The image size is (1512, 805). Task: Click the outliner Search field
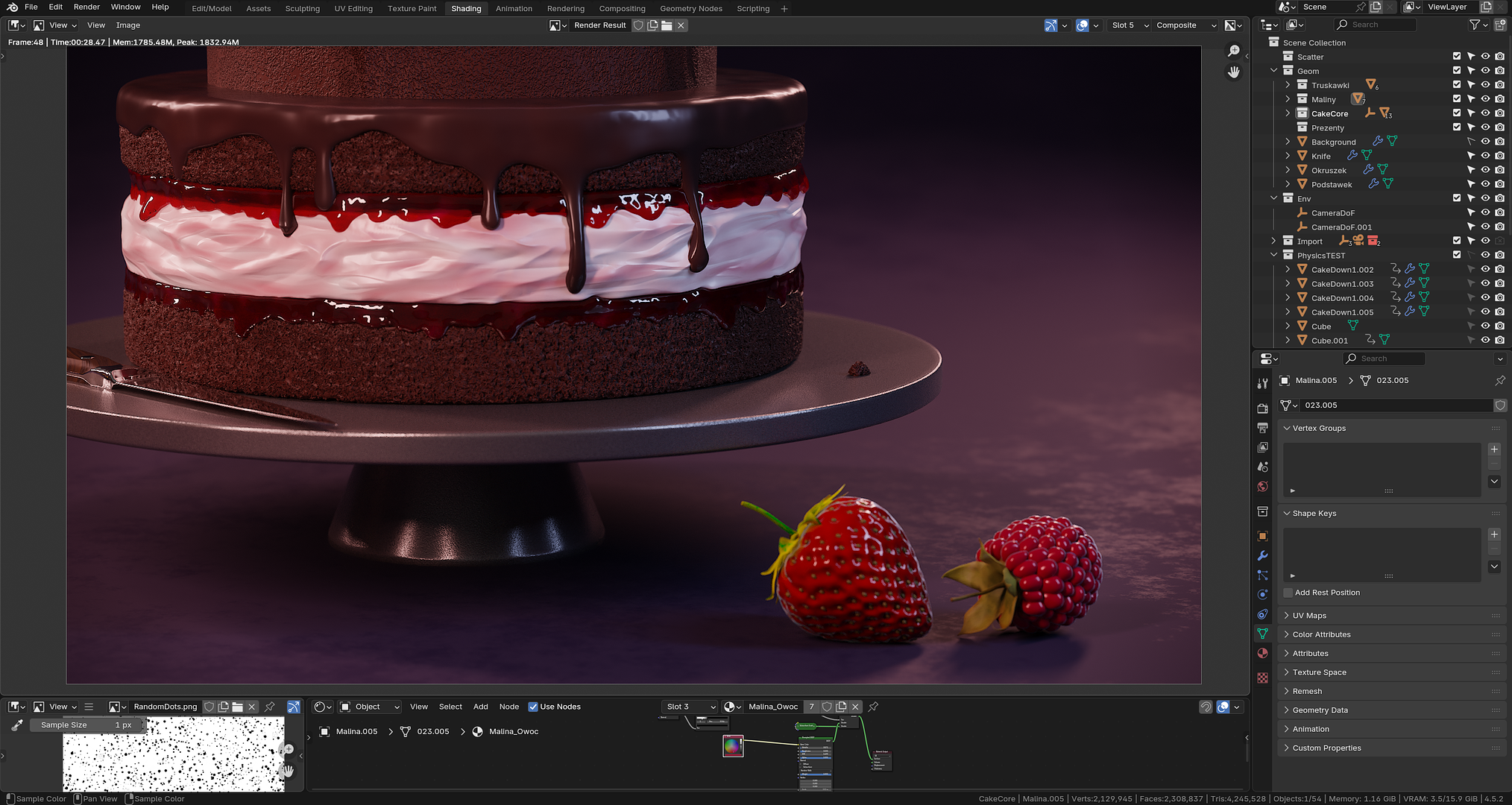[x=1376, y=25]
